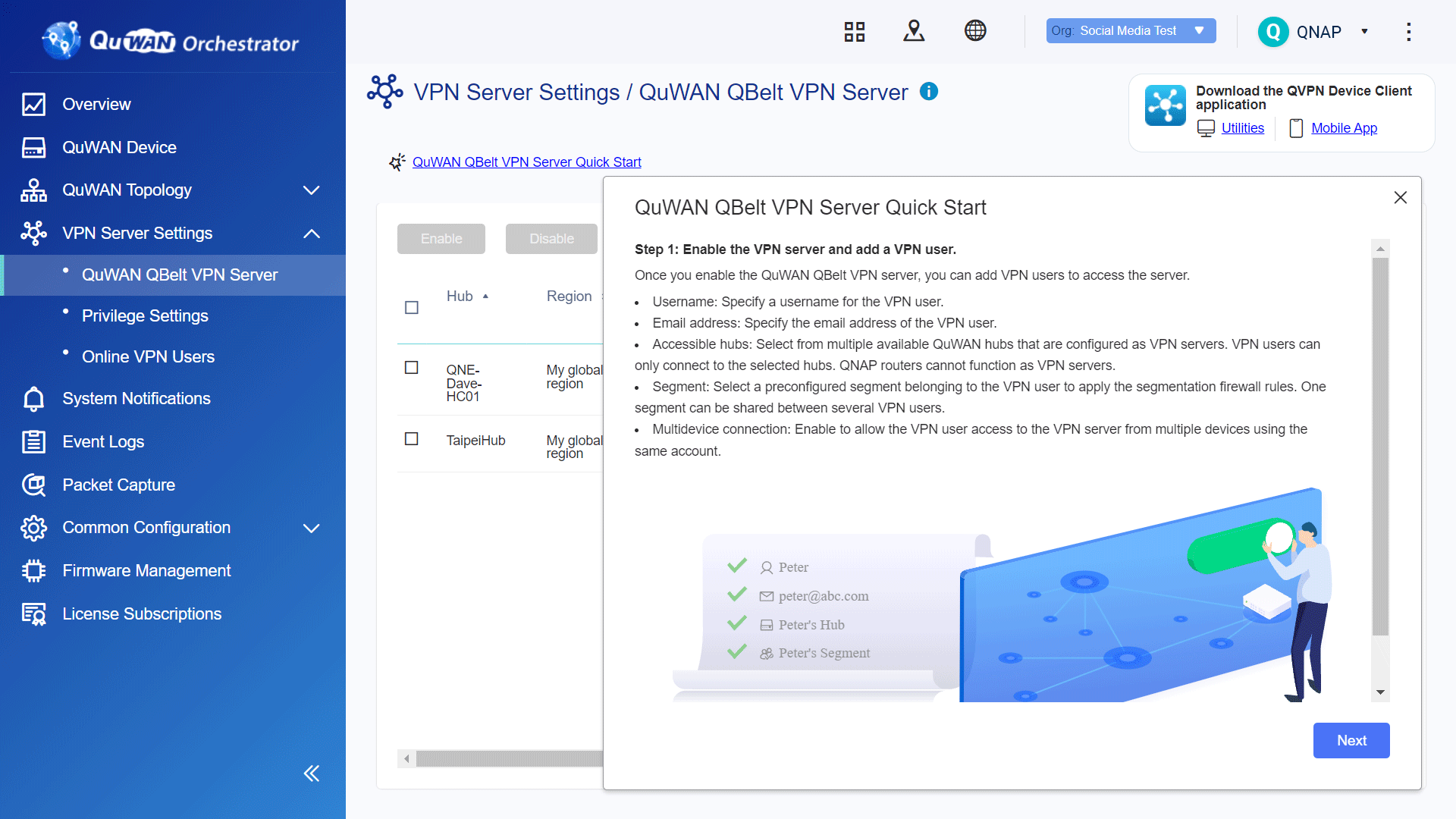Image resolution: width=1456 pixels, height=819 pixels.
Task: Check the TaipeiHub row checkbox
Action: (x=412, y=439)
